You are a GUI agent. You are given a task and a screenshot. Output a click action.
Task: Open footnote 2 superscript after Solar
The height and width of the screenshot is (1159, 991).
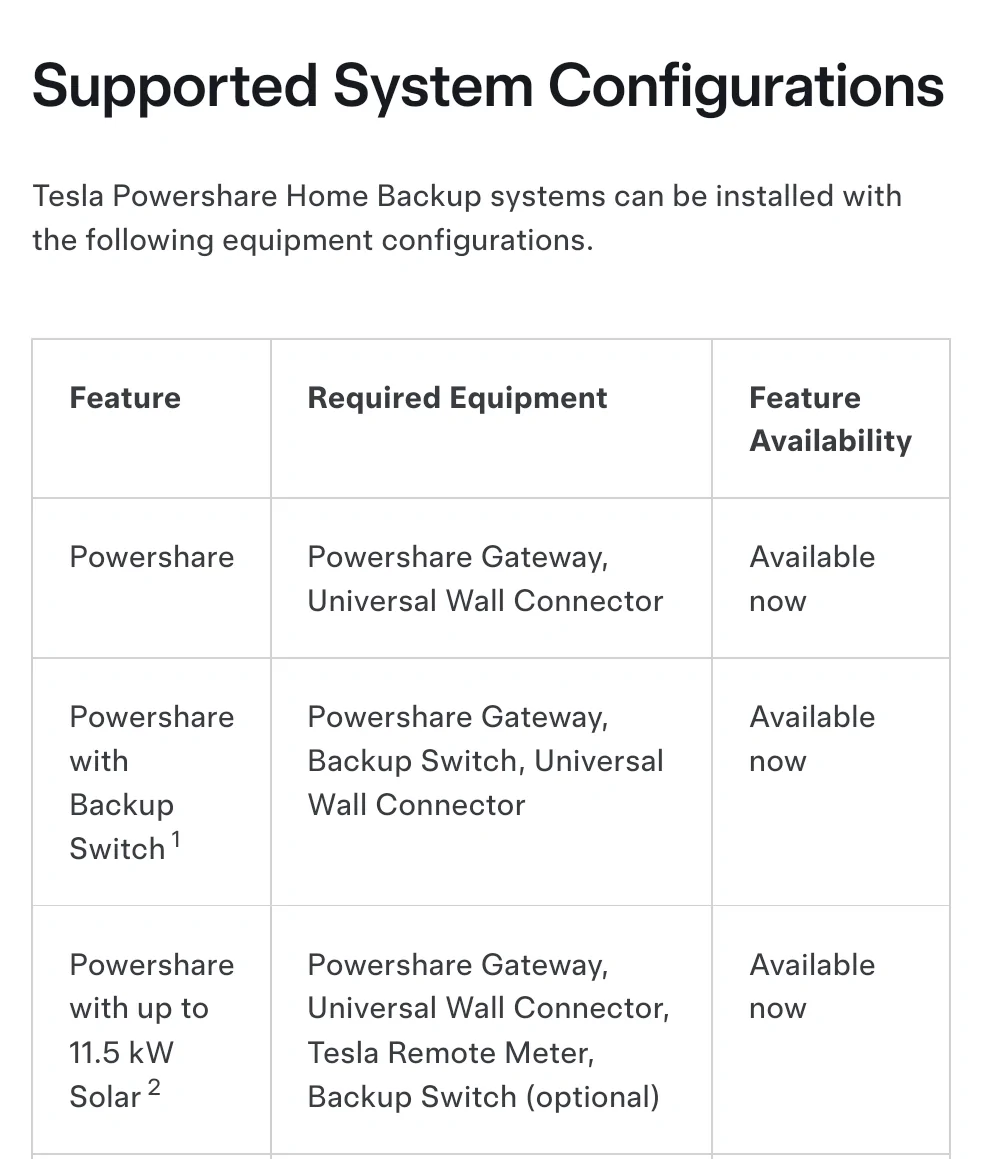tap(154, 1087)
